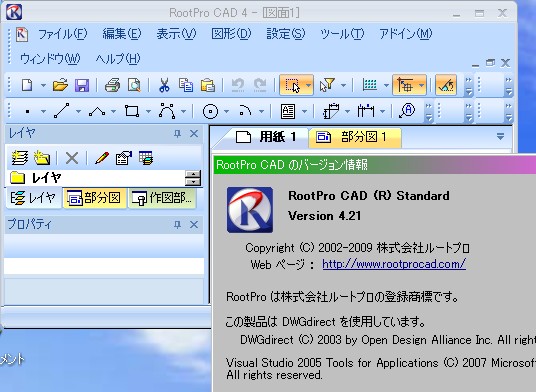Viewport: 536px width, 392px height.
Task: Paste from clipboard icon
Action: point(207,85)
